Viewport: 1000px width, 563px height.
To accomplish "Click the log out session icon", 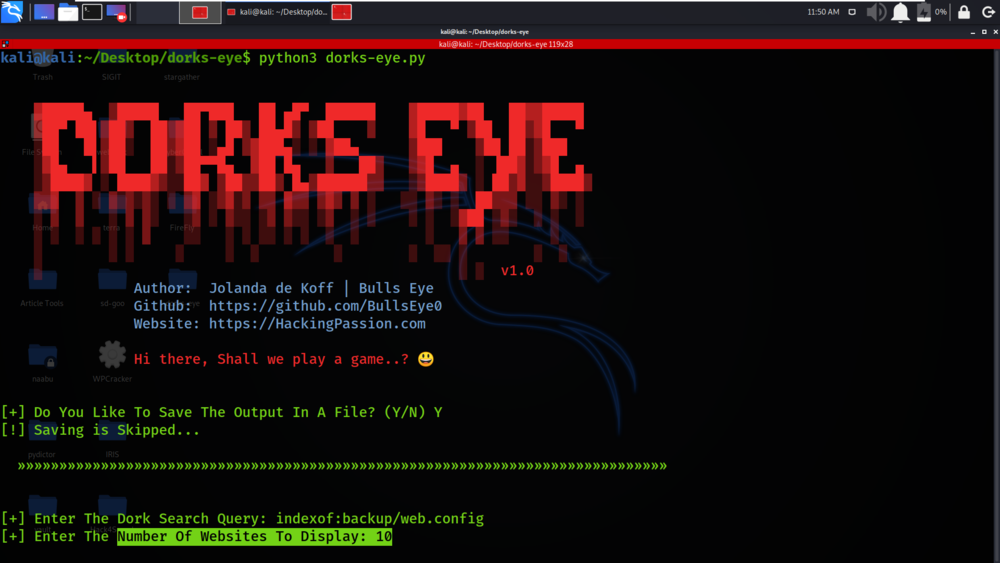I will 988,12.
